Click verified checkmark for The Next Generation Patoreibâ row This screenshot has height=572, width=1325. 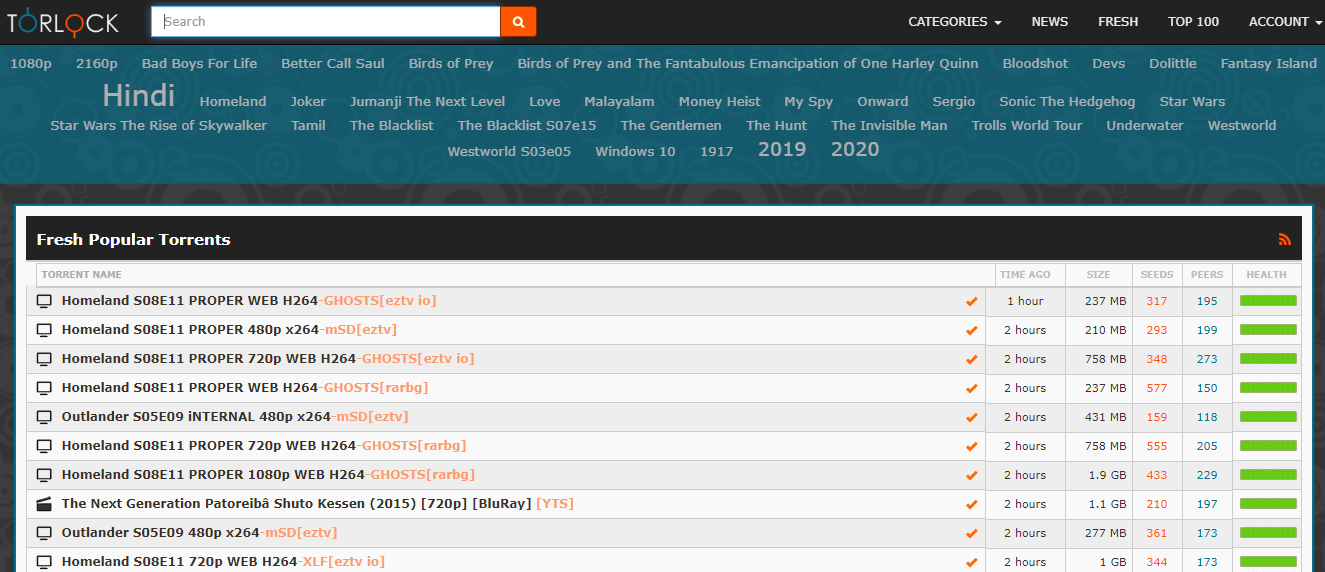click(971, 504)
